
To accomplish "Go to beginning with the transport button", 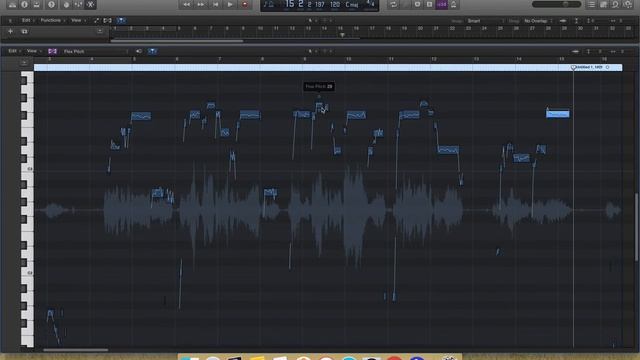I will [216, 4].
